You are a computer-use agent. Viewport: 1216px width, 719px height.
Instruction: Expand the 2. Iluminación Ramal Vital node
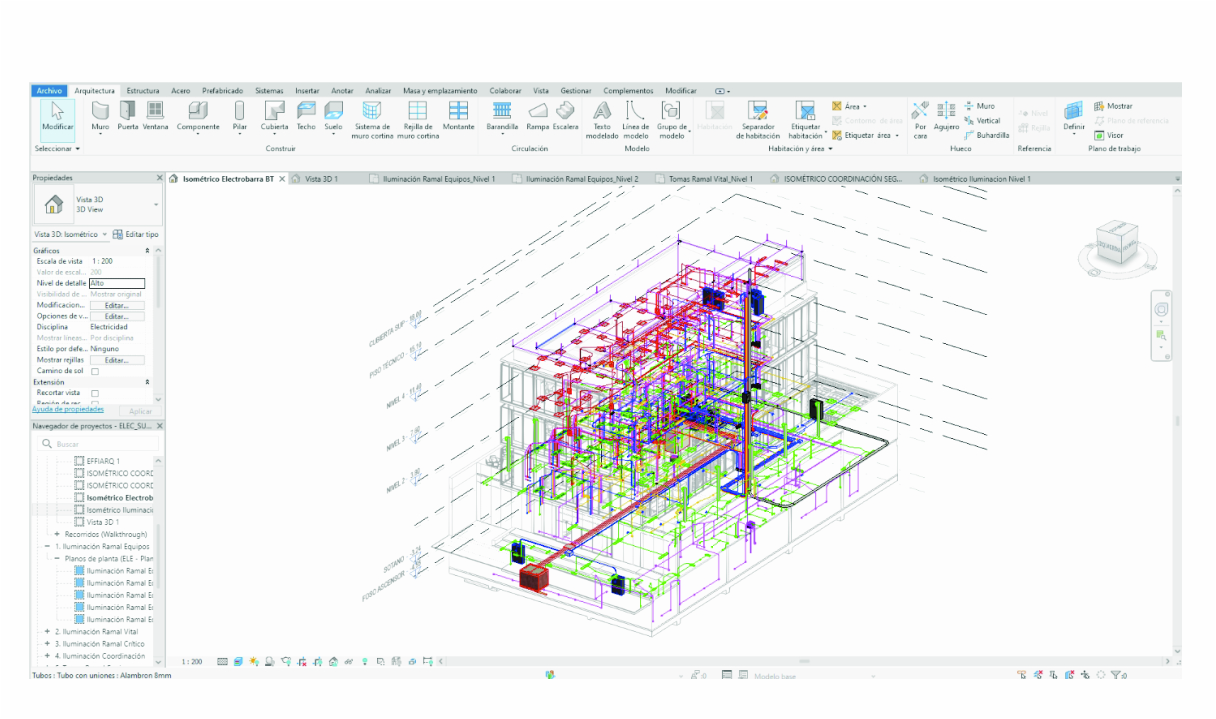[x=47, y=632]
